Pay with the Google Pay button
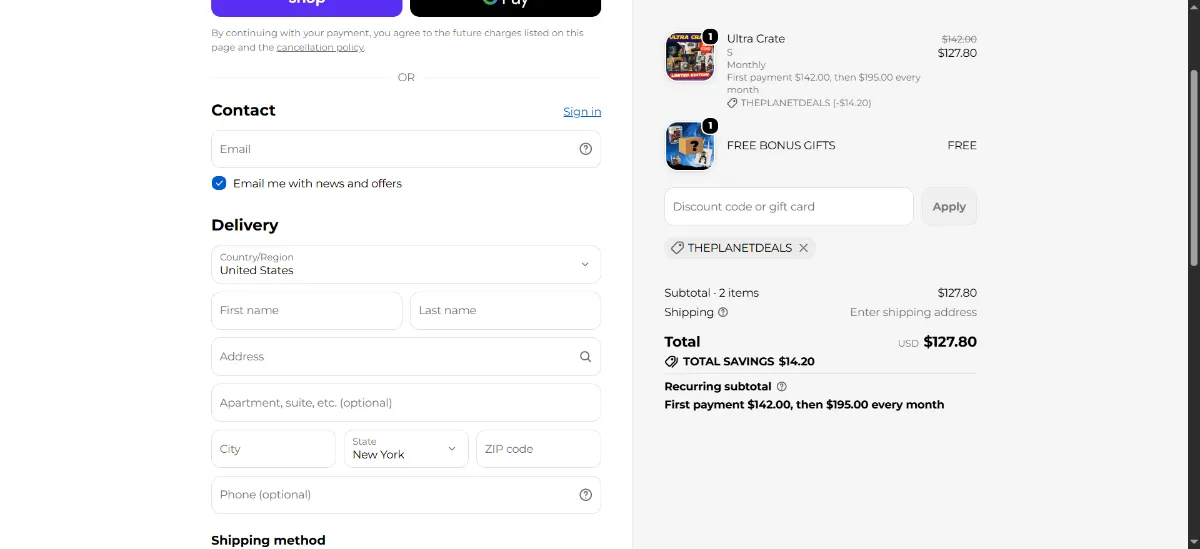The image size is (1200, 549). pos(506,6)
